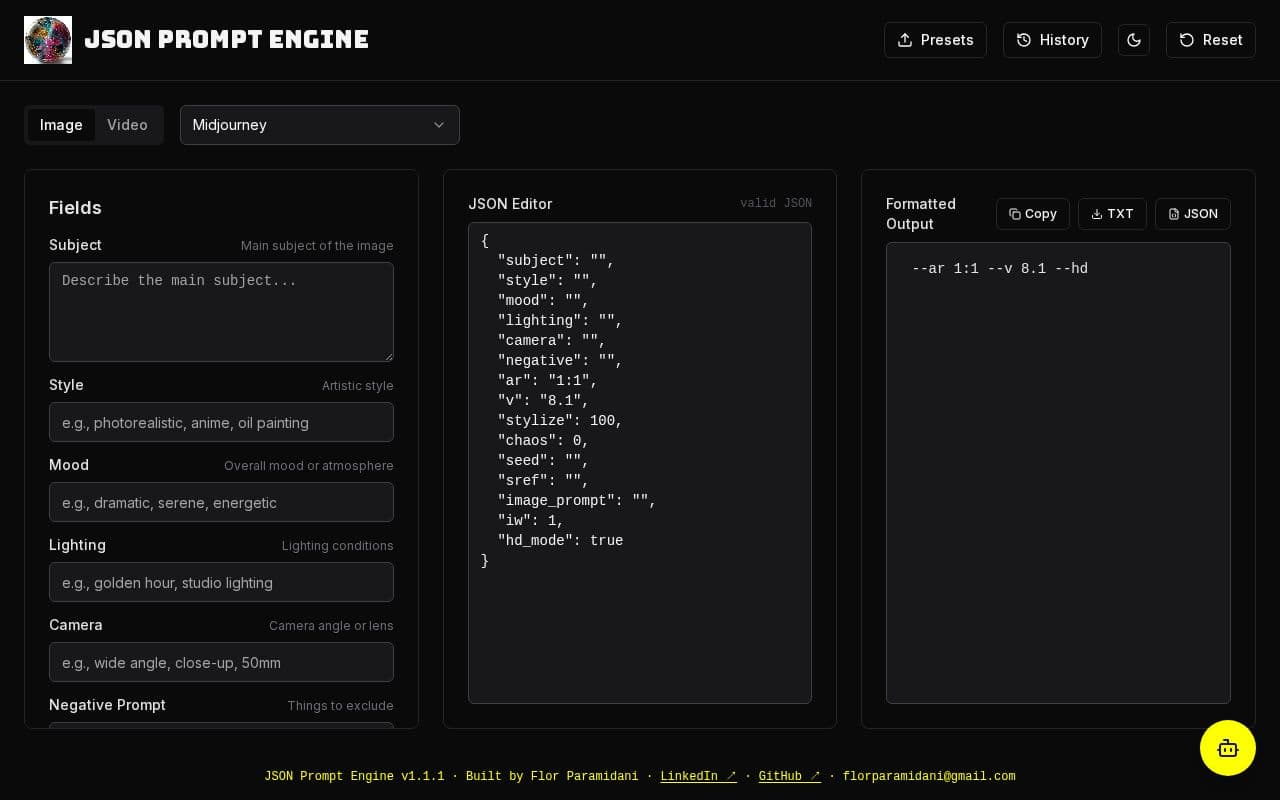Open the History panel
The height and width of the screenshot is (800, 1280).
(1052, 40)
